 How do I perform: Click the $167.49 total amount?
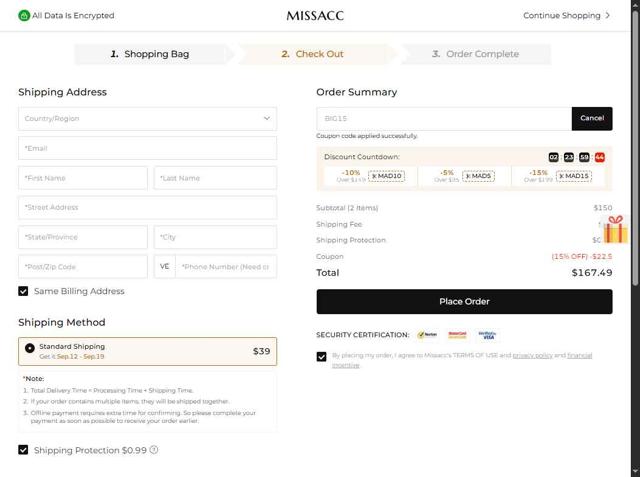(592, 273)
